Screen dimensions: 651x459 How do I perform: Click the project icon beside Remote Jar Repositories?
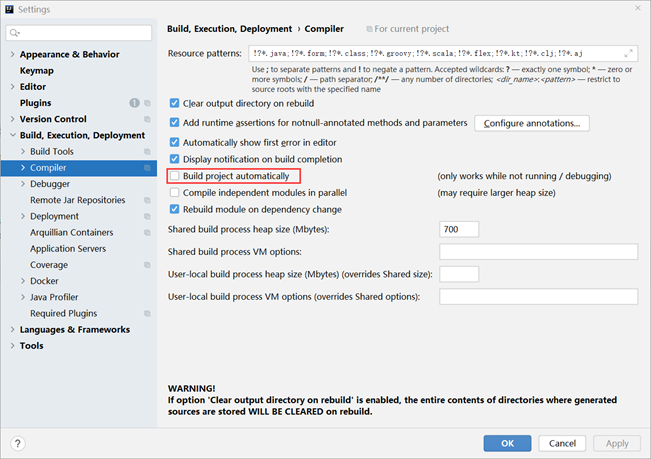(x=147, y=200)
